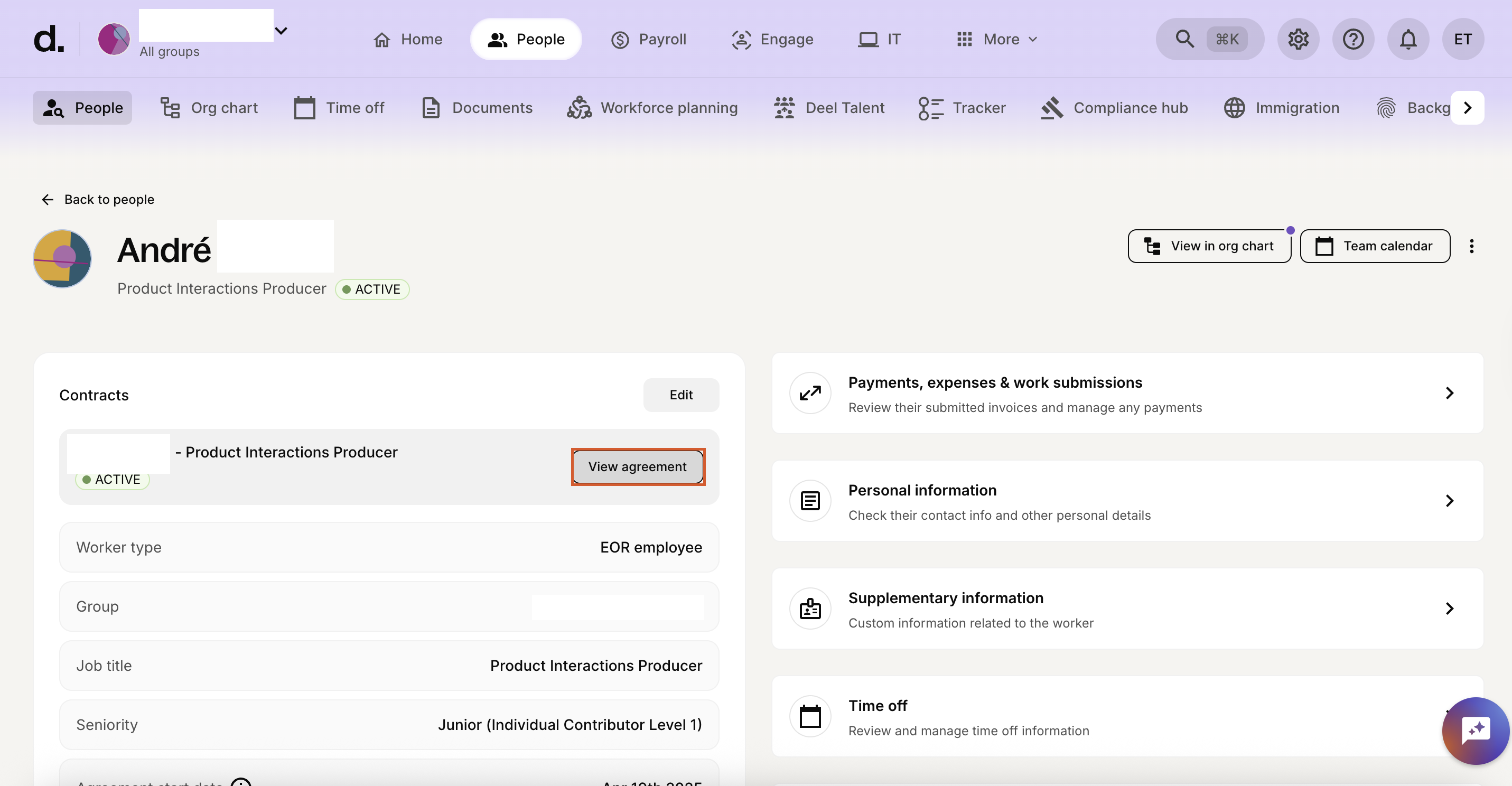Image resolution: width=1512 pixels, height=786 pixels.
Task: Click the Deel logo
Action: [49, 39]
